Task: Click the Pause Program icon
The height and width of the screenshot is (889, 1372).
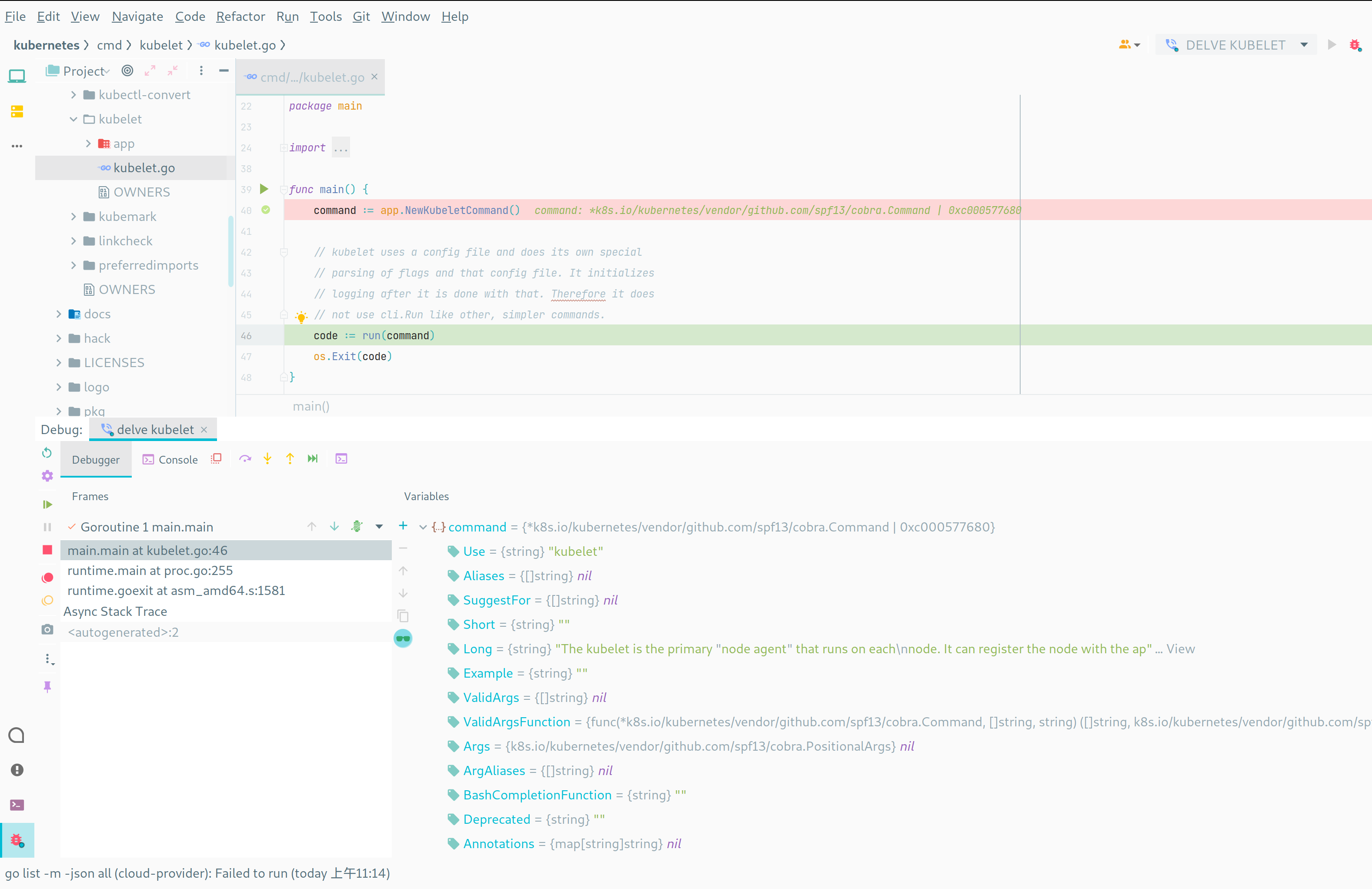Action: (47, 527)
